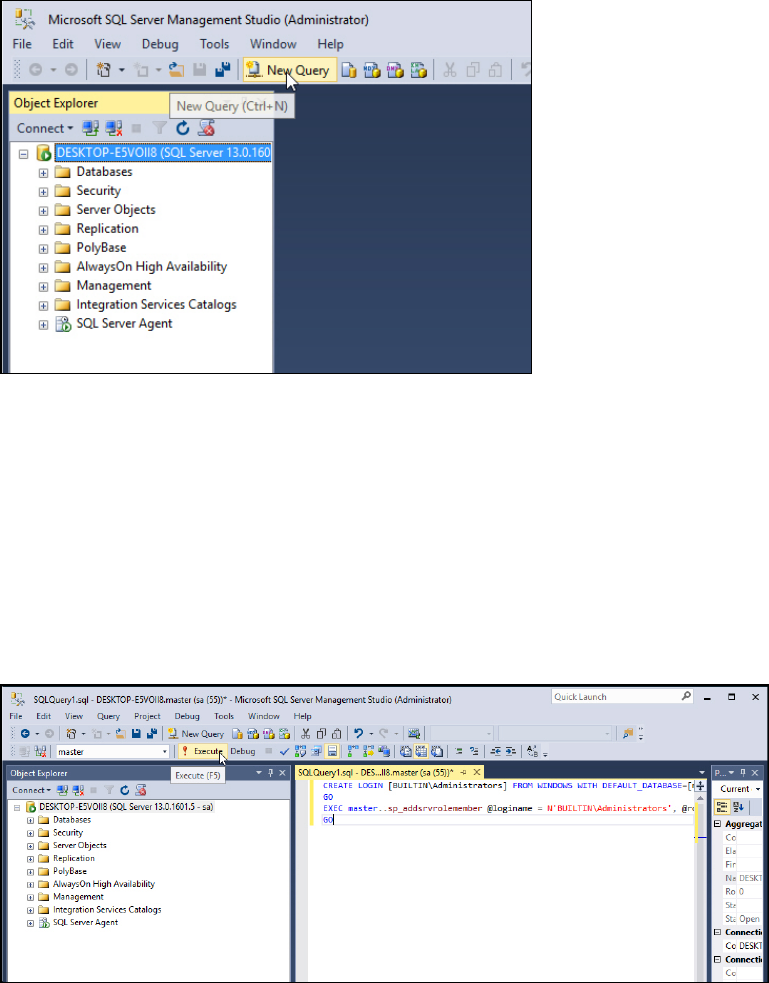Image resolution: width=769 pixels, height=983 pixels.
Task: Click Refresh icon in lower Object Explorer
Action: tap(125, 791)
